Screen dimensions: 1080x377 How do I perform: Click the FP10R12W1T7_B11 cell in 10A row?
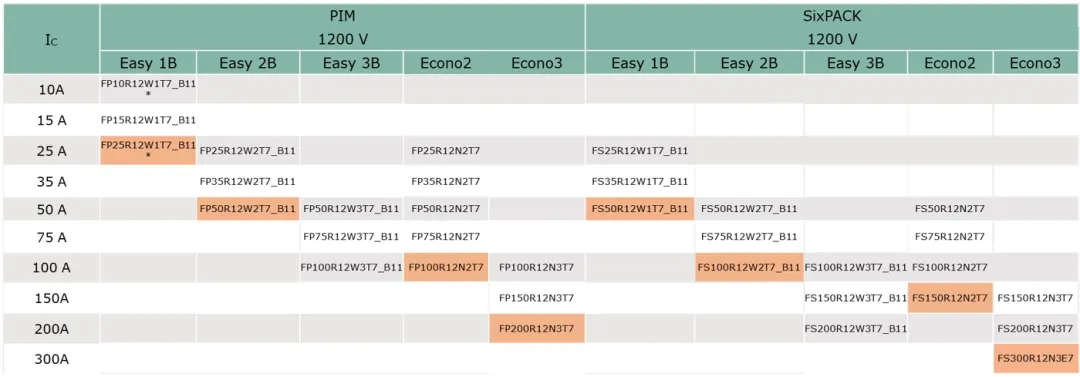coord(148,87)
